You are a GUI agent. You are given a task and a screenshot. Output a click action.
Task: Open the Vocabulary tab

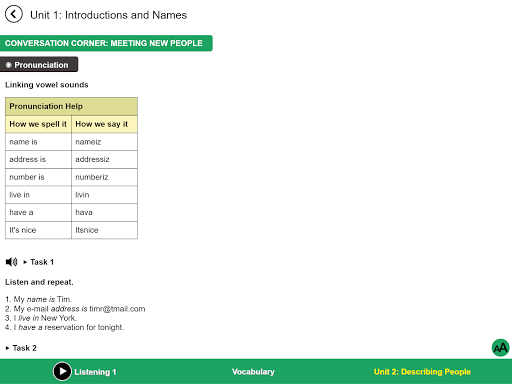(253, 372)
